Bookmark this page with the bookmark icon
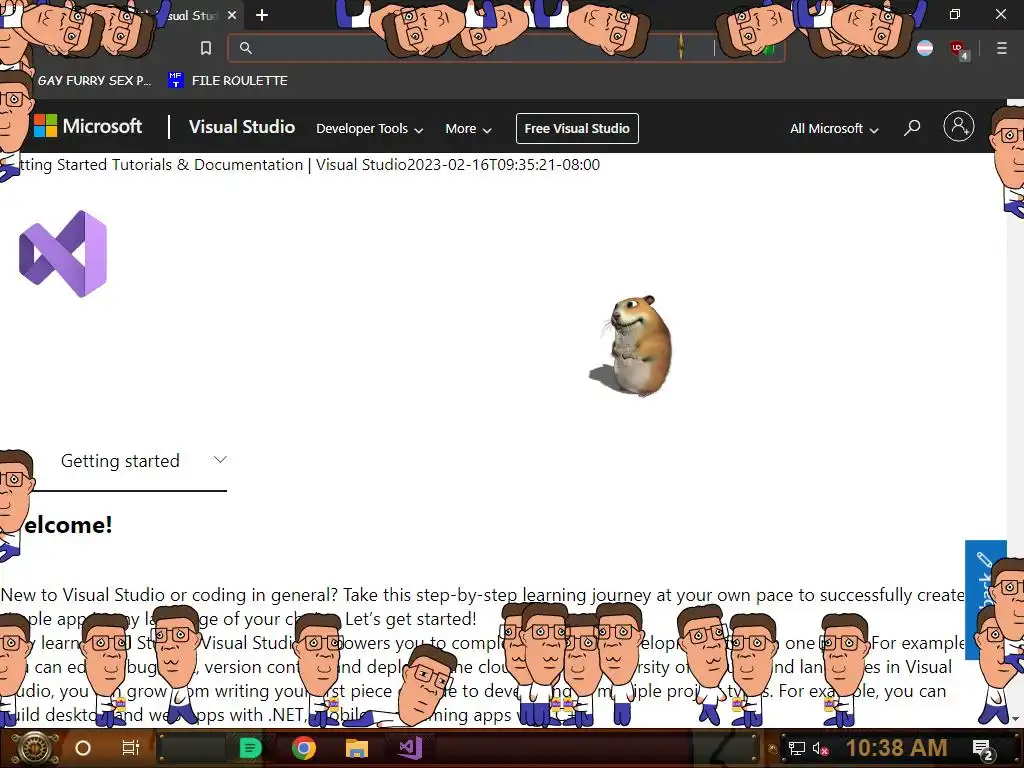This screenshot has width=1024, height=768. click(206, 48)
